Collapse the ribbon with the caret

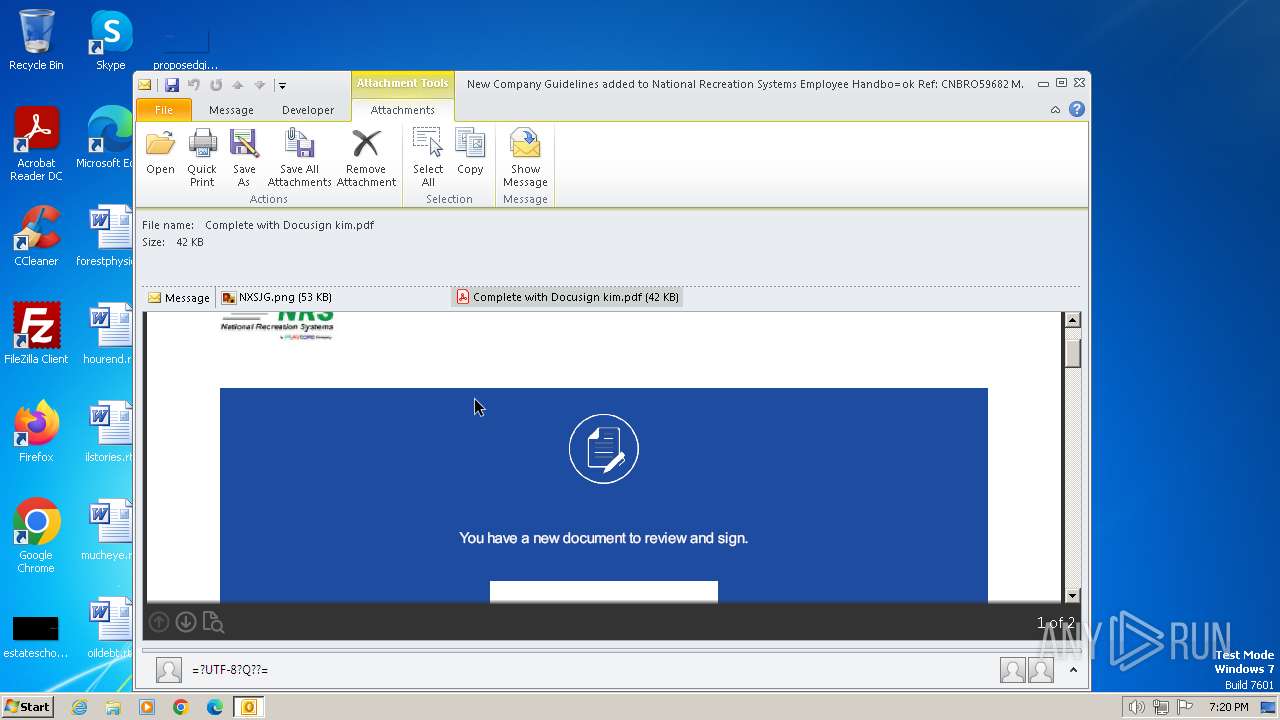coord(1055,110)
